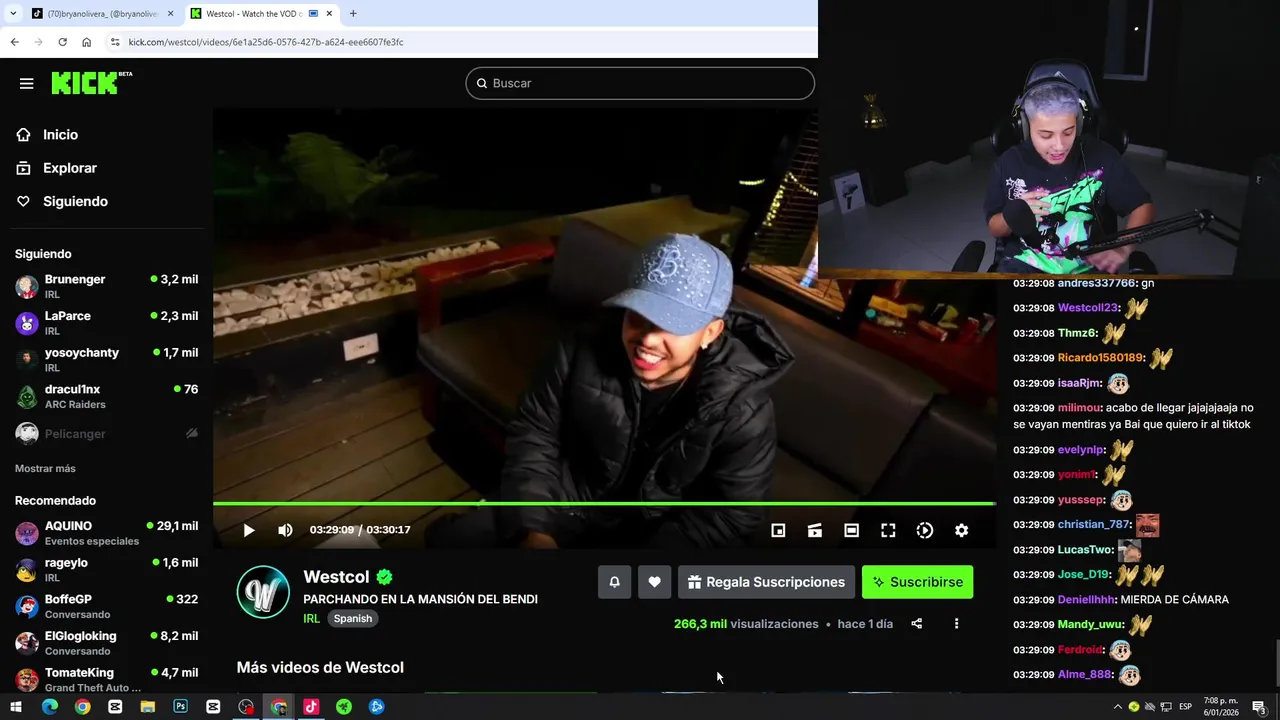This screenshot has height=720, width=1280.
Task: Click chat user milimou name
Action: pos(1079,408)
